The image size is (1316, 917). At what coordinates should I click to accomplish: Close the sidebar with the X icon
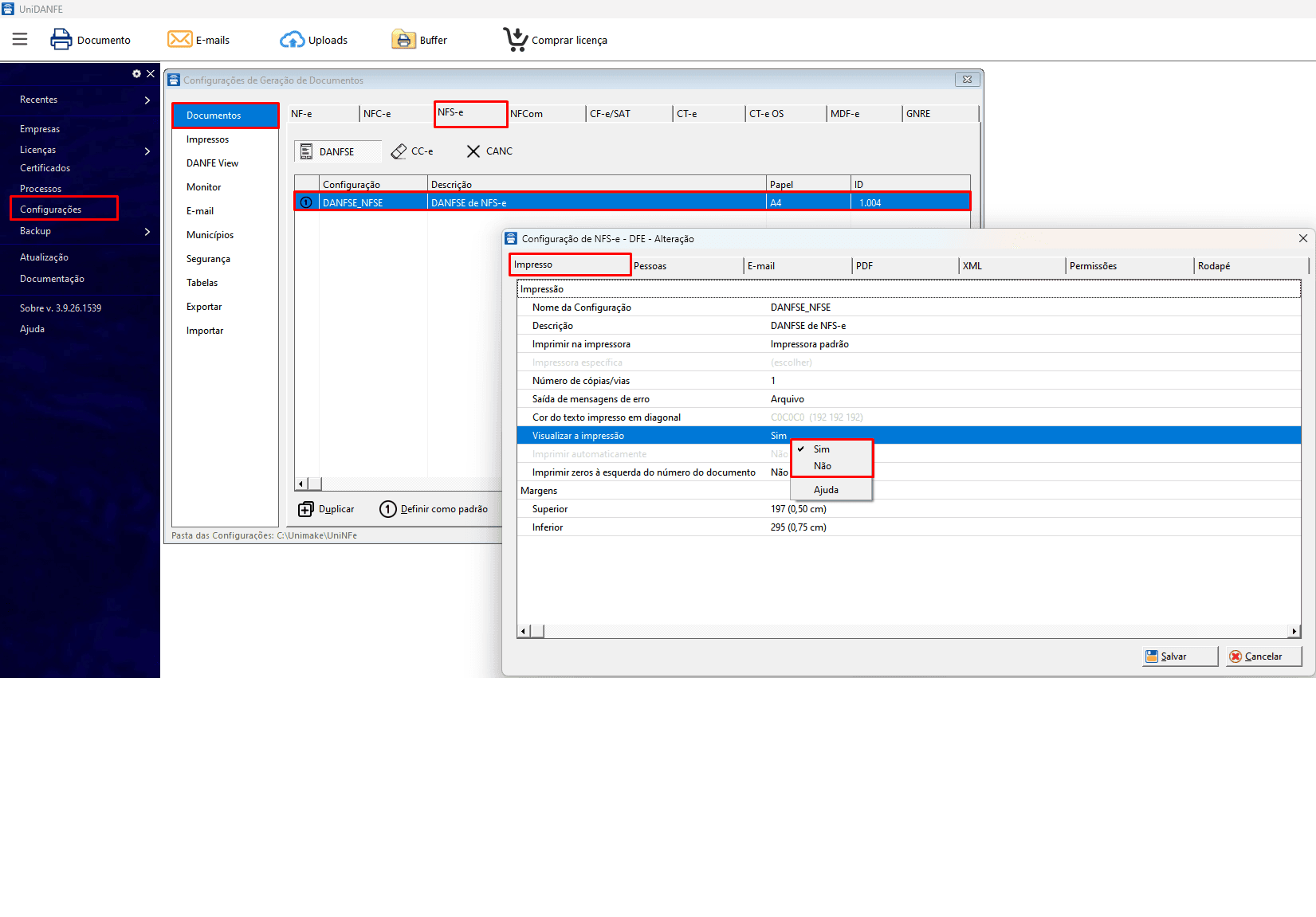pos(150,73)
